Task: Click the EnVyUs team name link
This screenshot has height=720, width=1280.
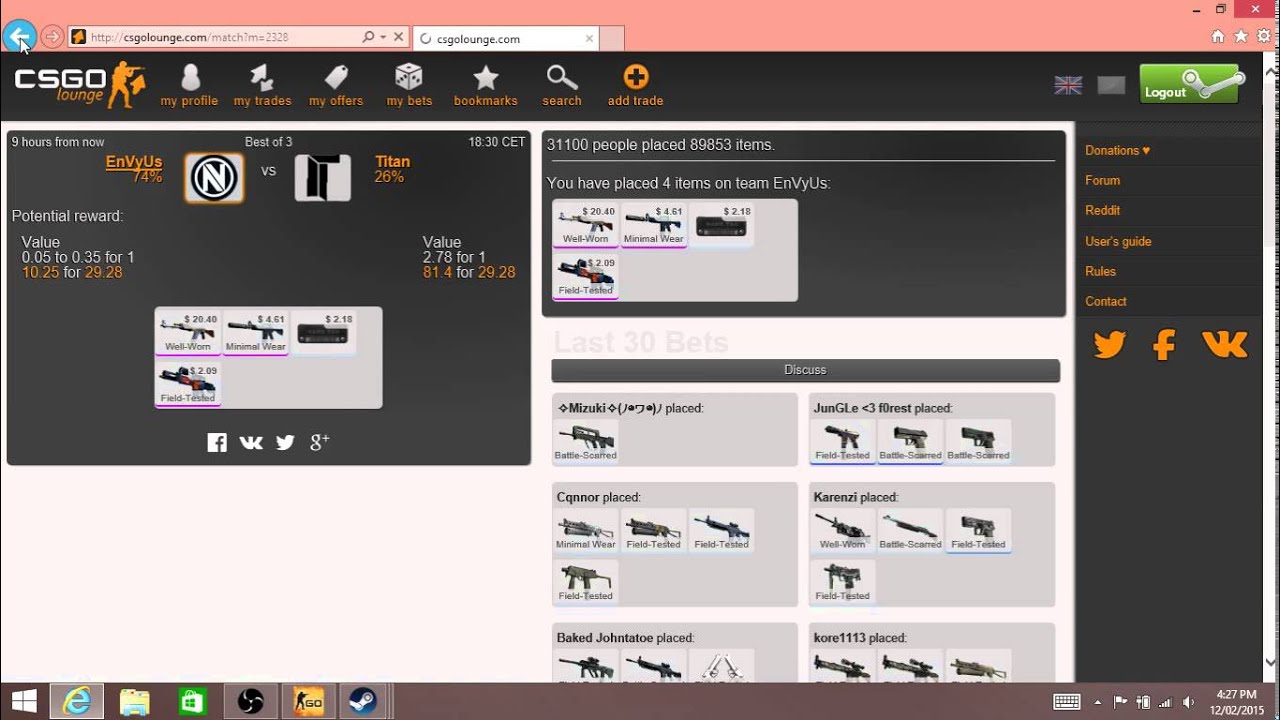Action: point(134,161)
